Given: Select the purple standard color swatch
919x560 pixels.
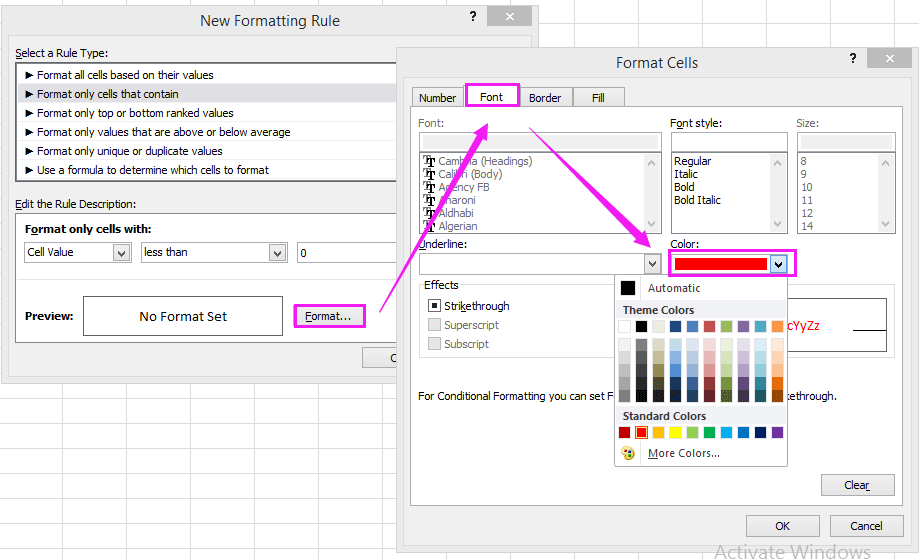Looking at the screenshot, I should point(777,432).
